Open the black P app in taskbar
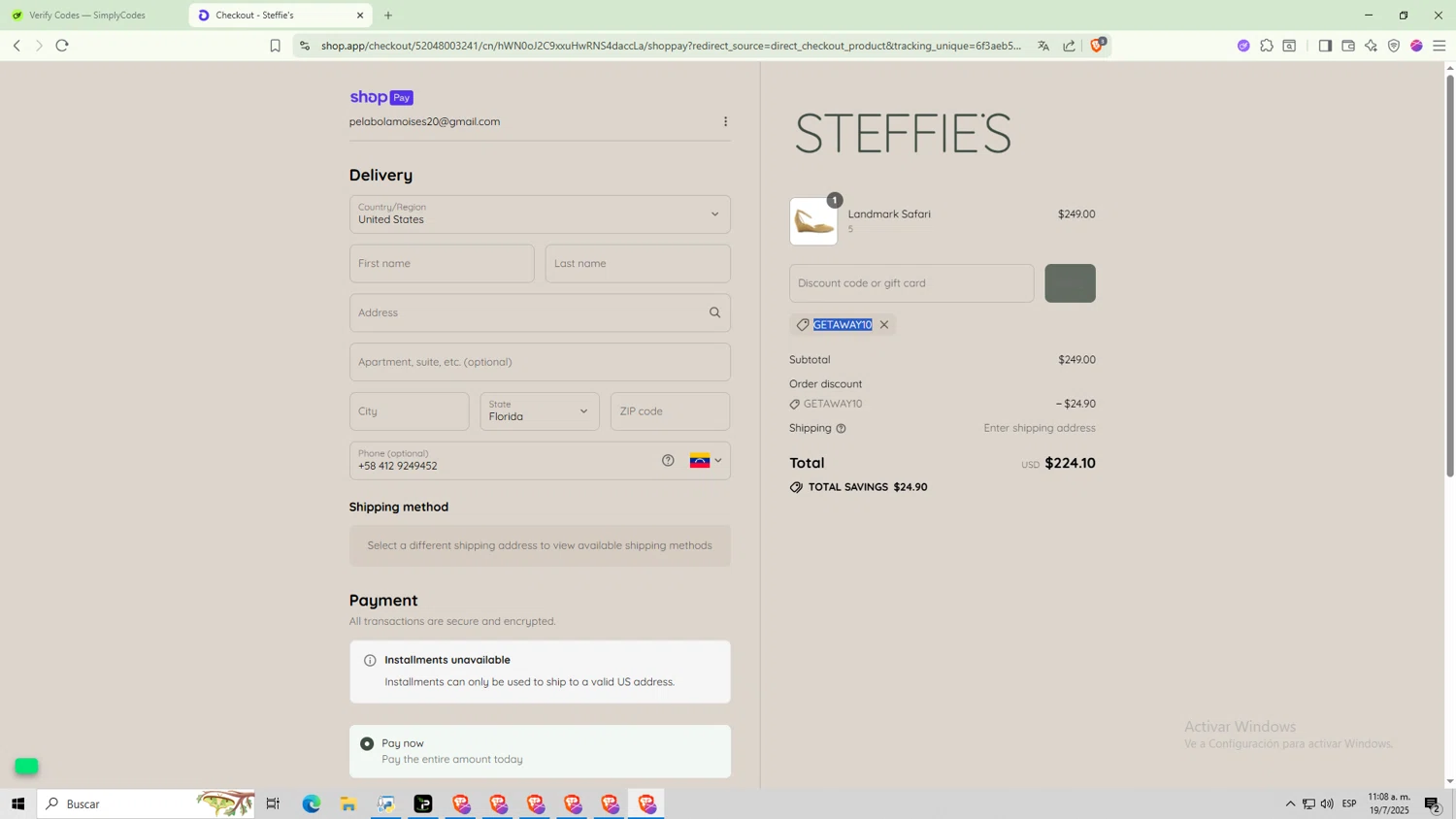 pos(423,803)
